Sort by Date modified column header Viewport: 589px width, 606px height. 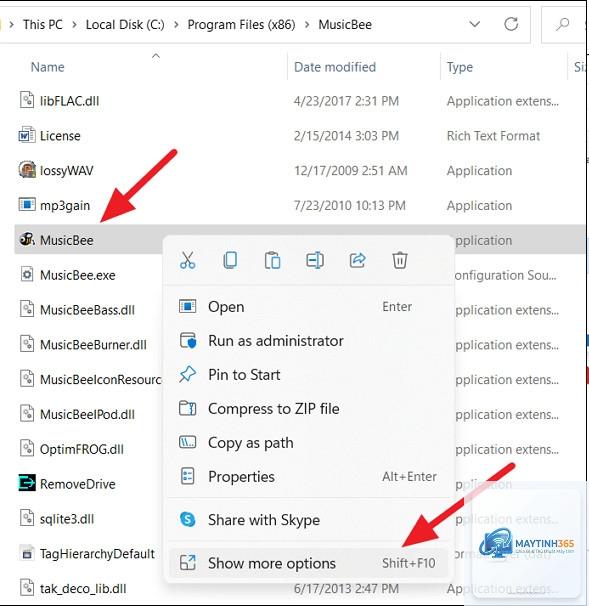point(335,67)
